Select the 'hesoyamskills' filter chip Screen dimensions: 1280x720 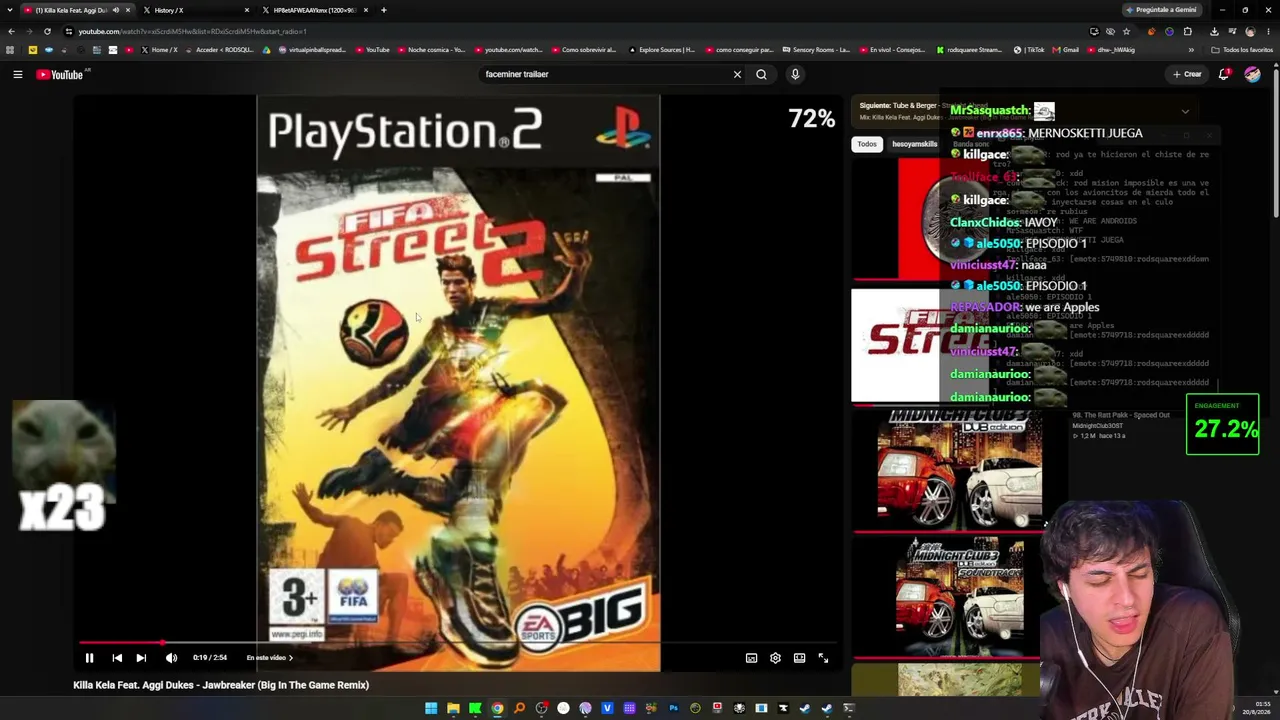pyautogui.click(x=914, y=144)
